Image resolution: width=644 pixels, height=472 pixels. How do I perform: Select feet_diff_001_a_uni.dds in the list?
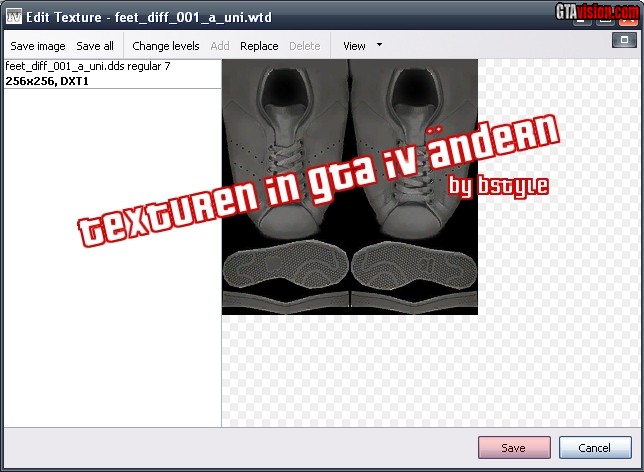113,74
